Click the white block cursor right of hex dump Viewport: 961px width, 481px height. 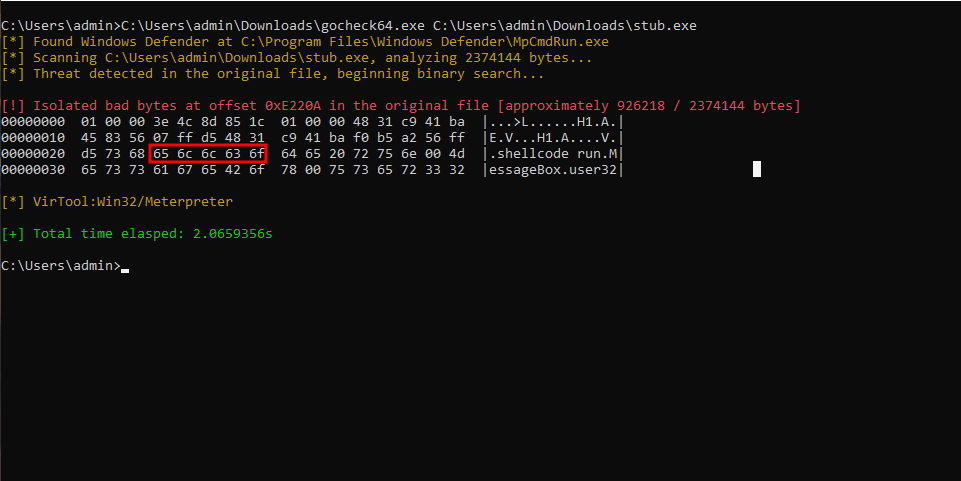tap(757, 169)
